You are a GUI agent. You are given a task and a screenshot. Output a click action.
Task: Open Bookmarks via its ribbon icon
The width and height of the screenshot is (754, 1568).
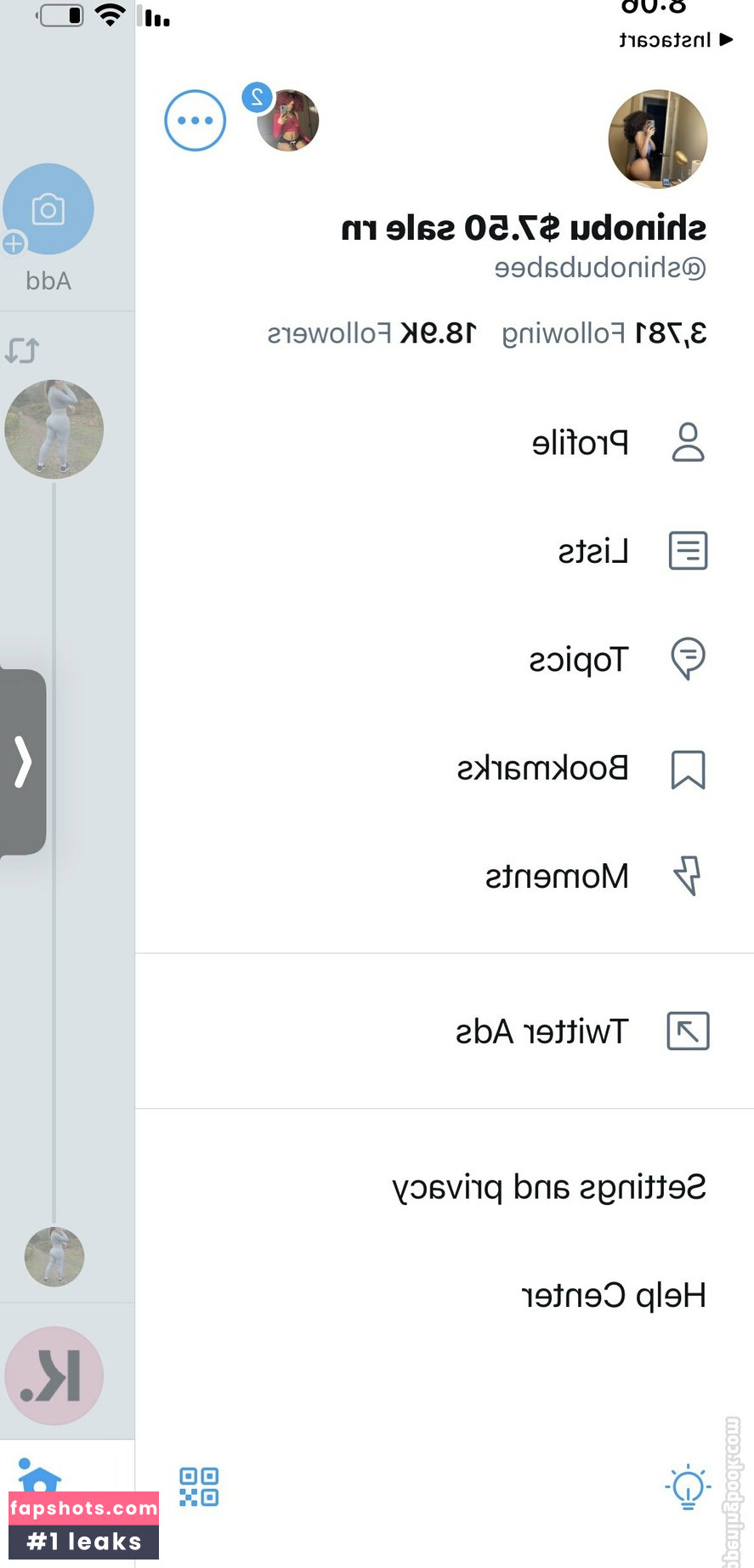[x=688, y=770]
